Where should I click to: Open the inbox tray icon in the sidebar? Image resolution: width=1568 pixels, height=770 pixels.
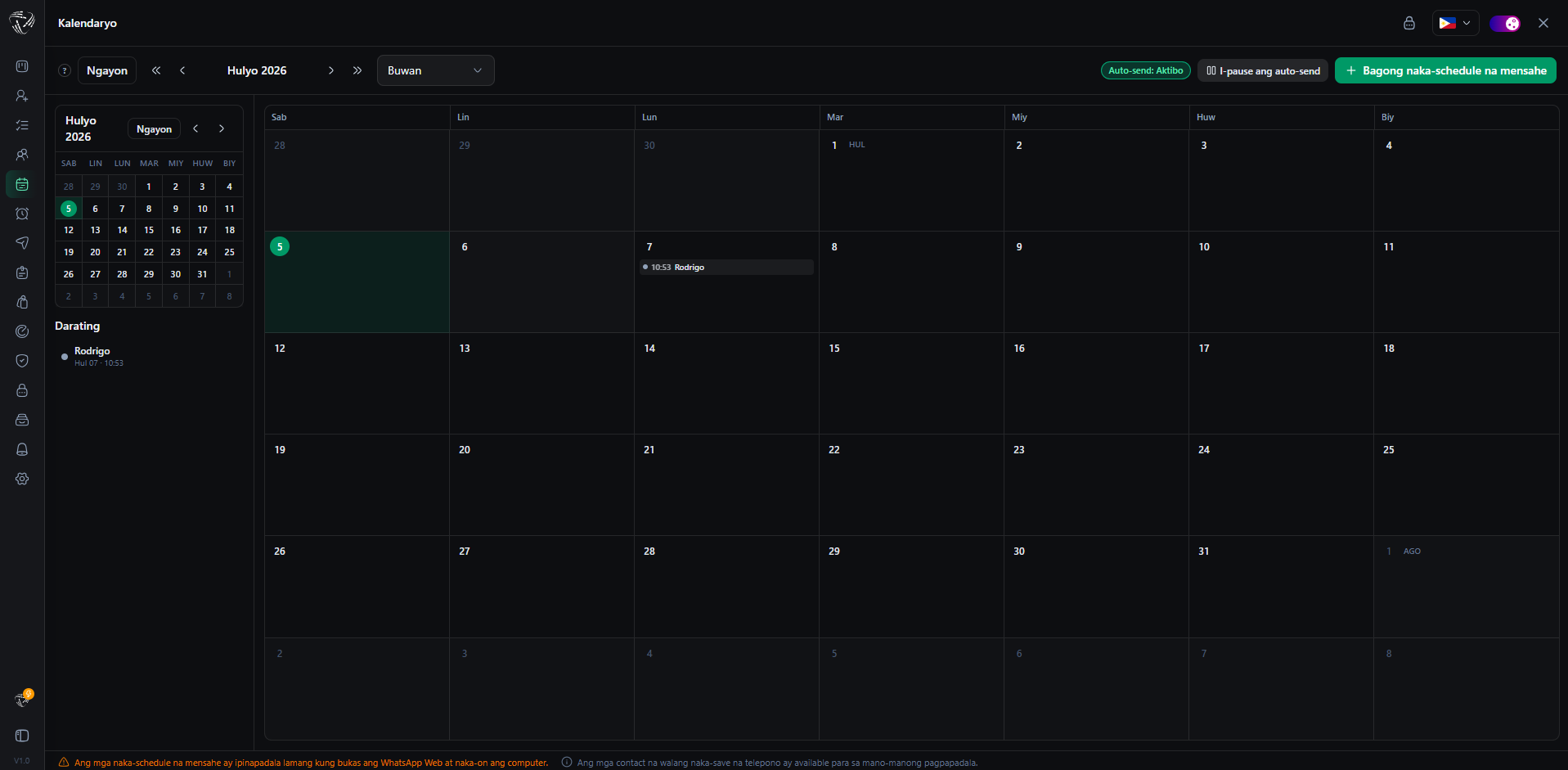[22, 420]
